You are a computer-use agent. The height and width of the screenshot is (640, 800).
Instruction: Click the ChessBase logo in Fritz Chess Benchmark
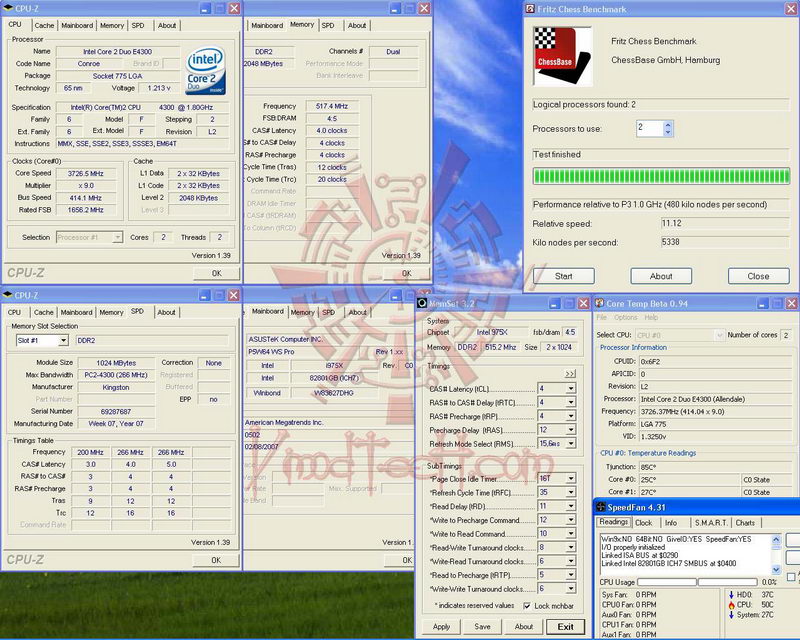click(563, 56)
